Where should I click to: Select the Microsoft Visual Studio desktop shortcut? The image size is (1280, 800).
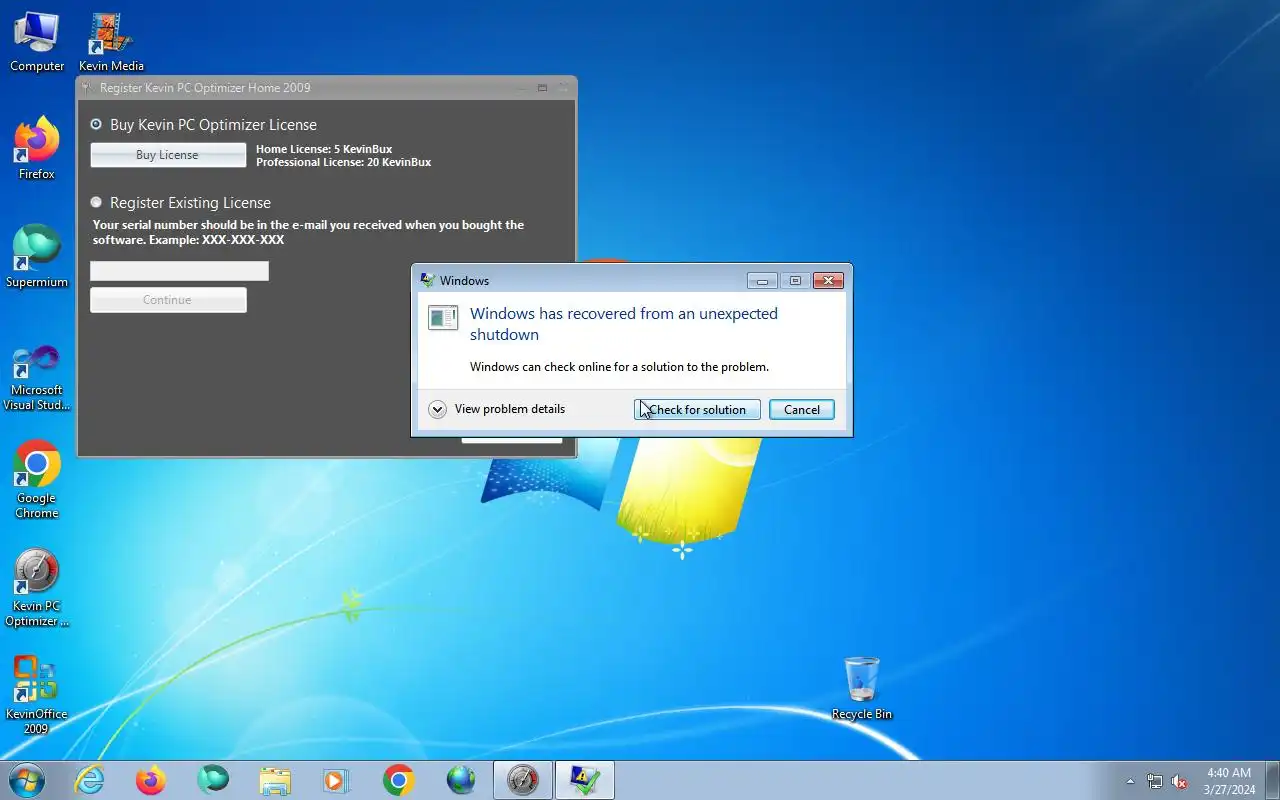coord(37,376)
